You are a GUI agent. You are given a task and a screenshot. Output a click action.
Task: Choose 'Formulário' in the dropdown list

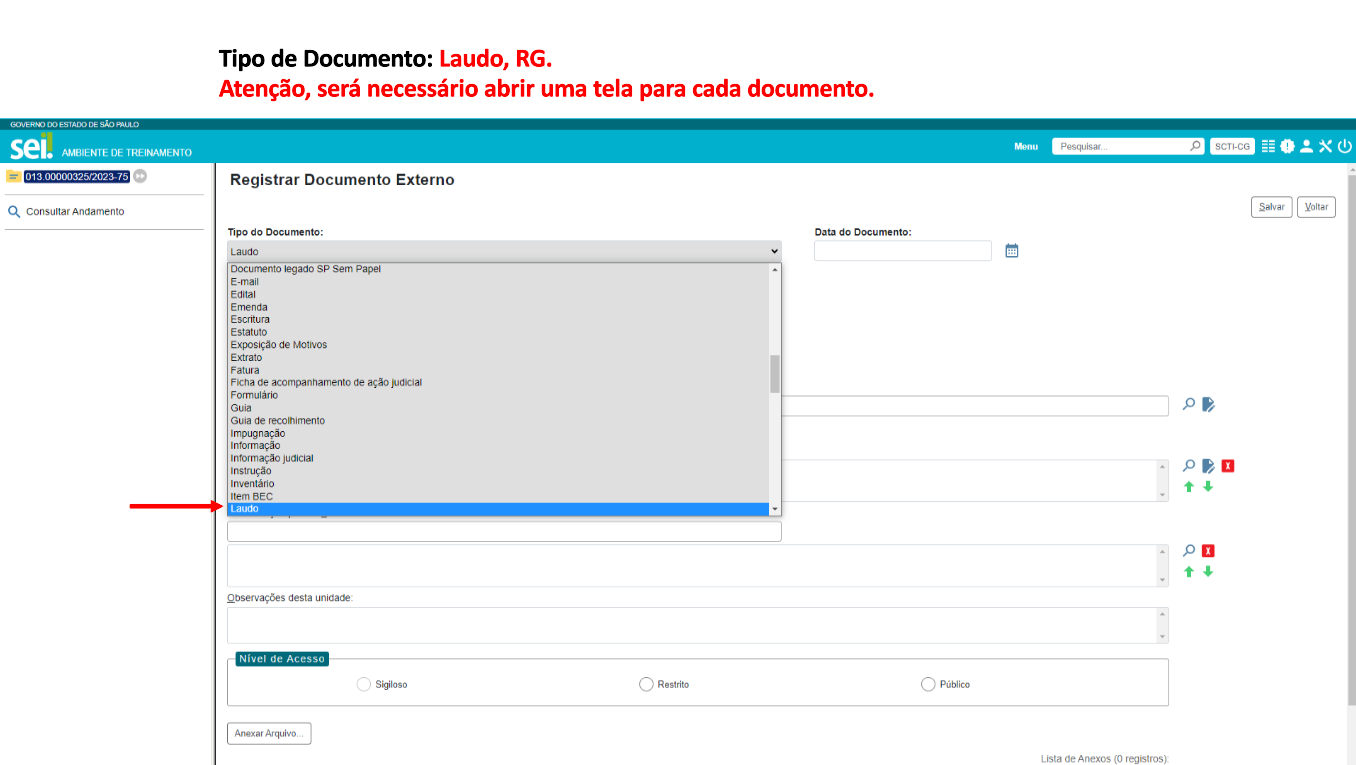pyautogui.click(x=498, y=395)
